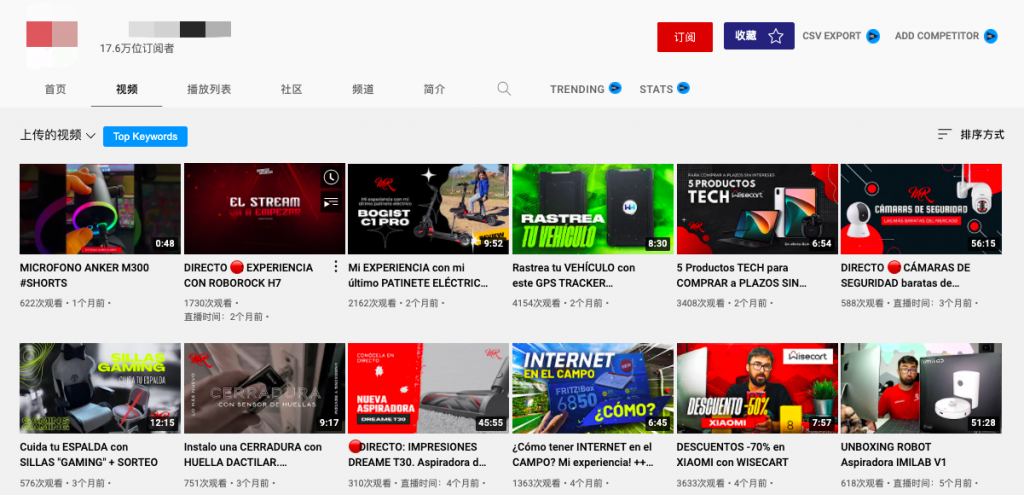Open the INTERNET EN EL CAMPO thumbnail

tap(592, 388)
